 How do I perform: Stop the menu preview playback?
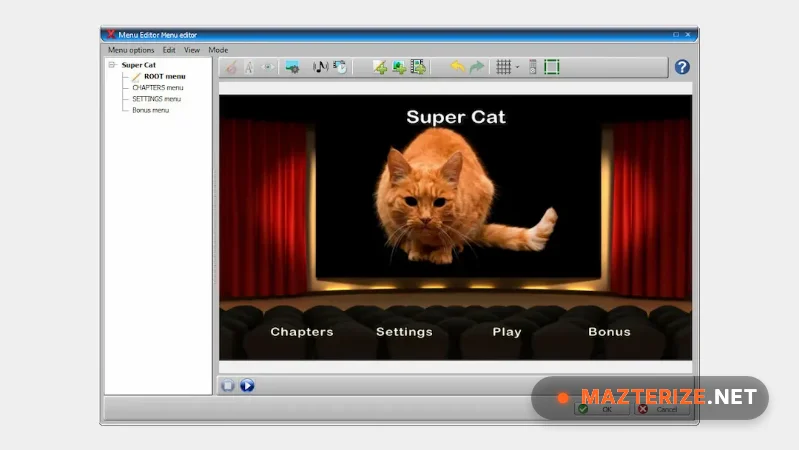click(228, 386)
